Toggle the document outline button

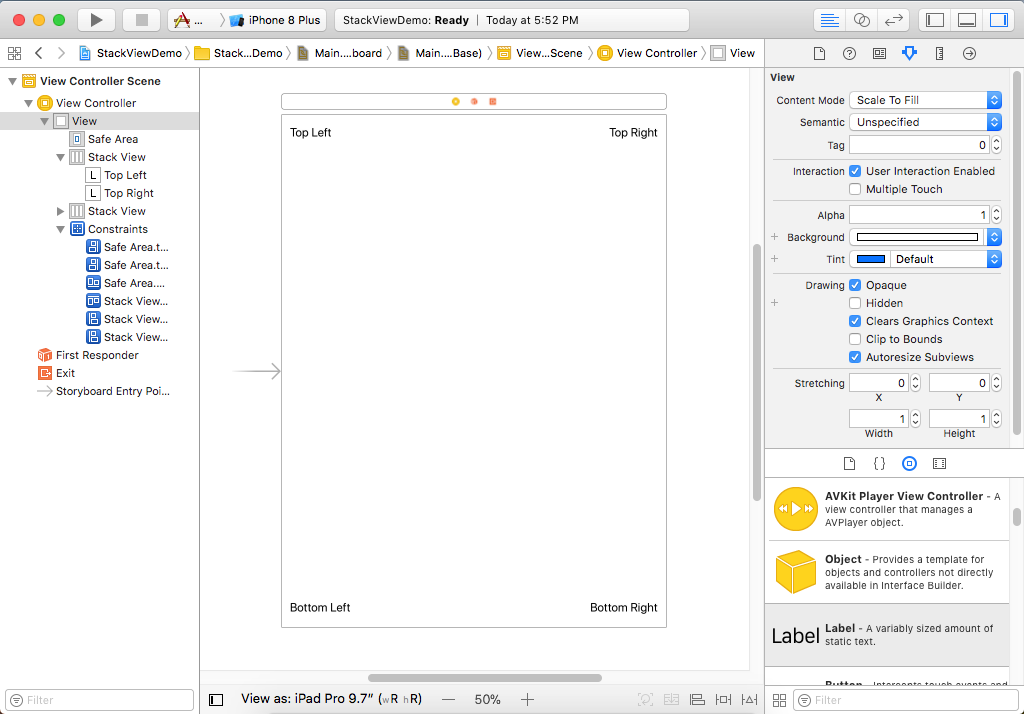(x=216, y=700)
